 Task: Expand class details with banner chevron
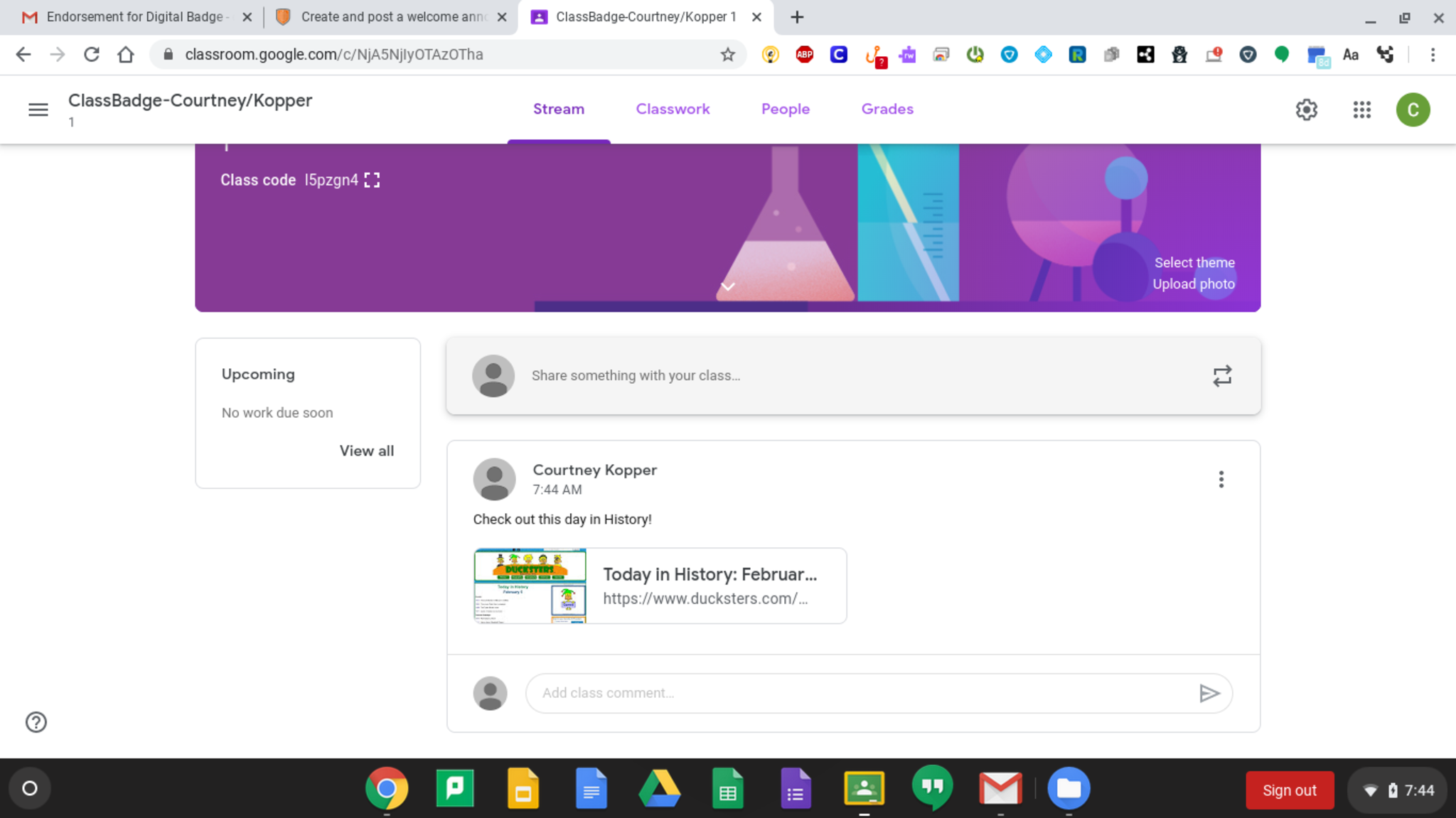click(x=727, y=286)
